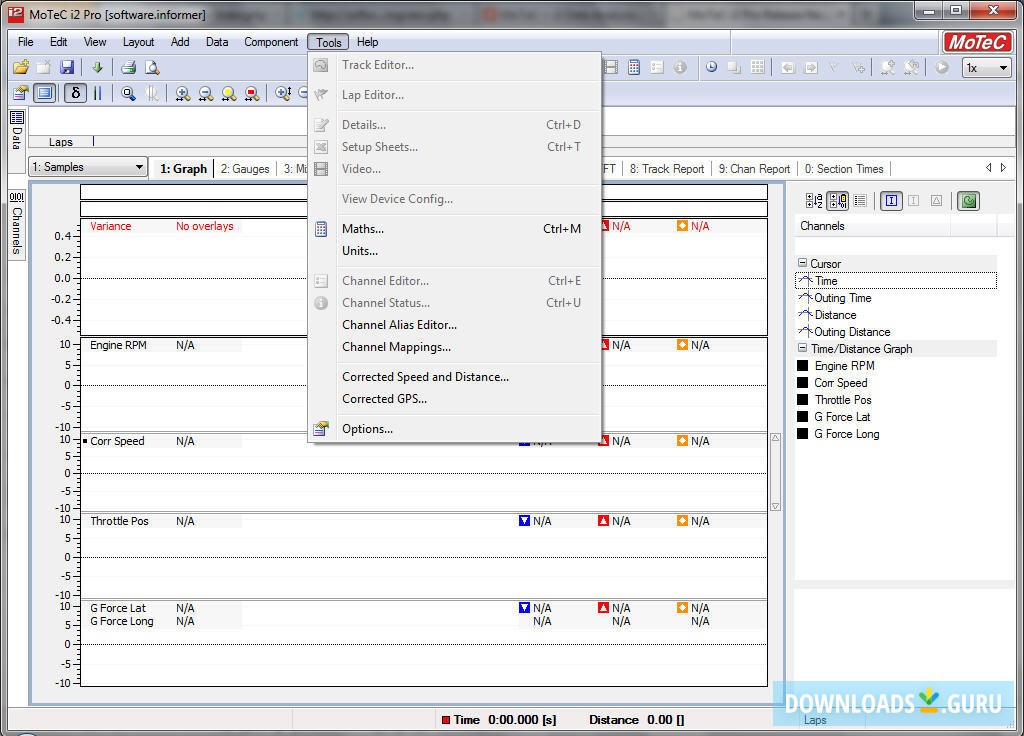
Task: Click the graph vertical scrollbar up arrow
Action: [775, 438]
